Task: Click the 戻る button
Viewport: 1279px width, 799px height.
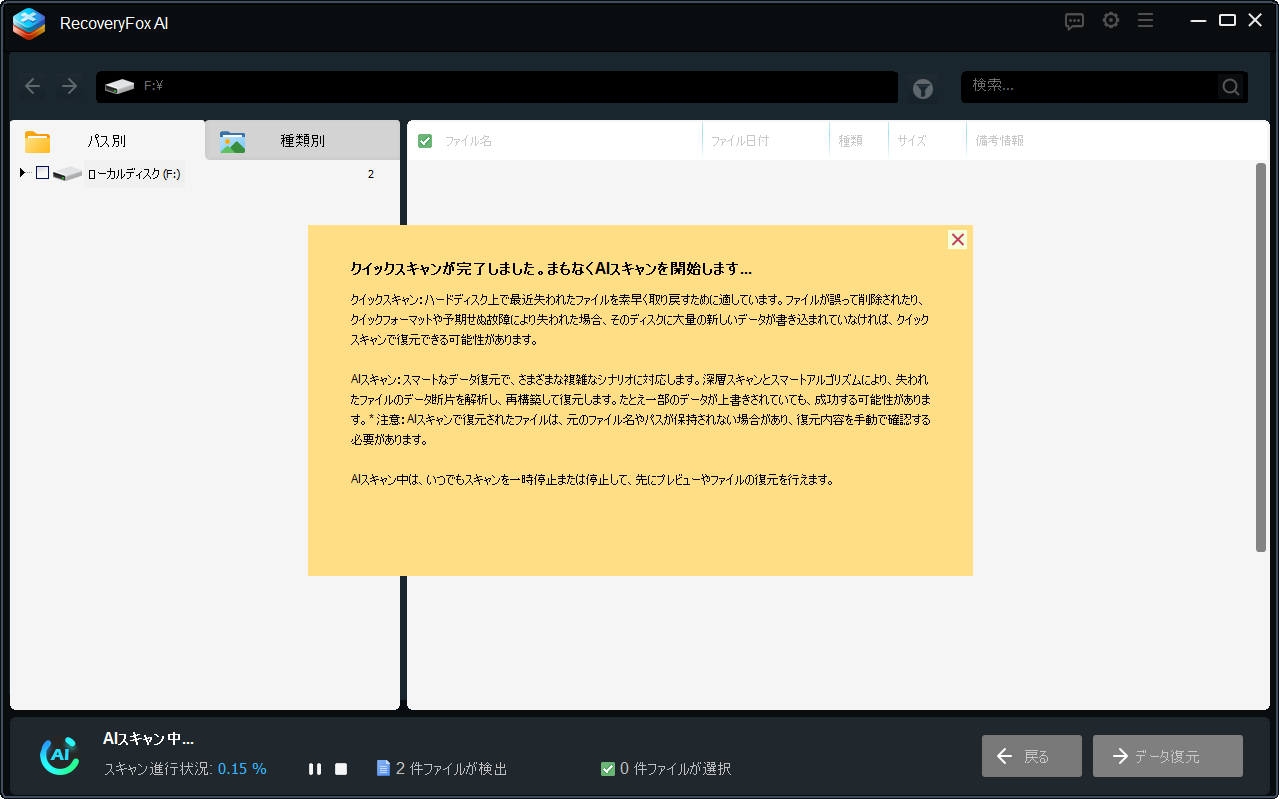Action: click(1031, 756)
